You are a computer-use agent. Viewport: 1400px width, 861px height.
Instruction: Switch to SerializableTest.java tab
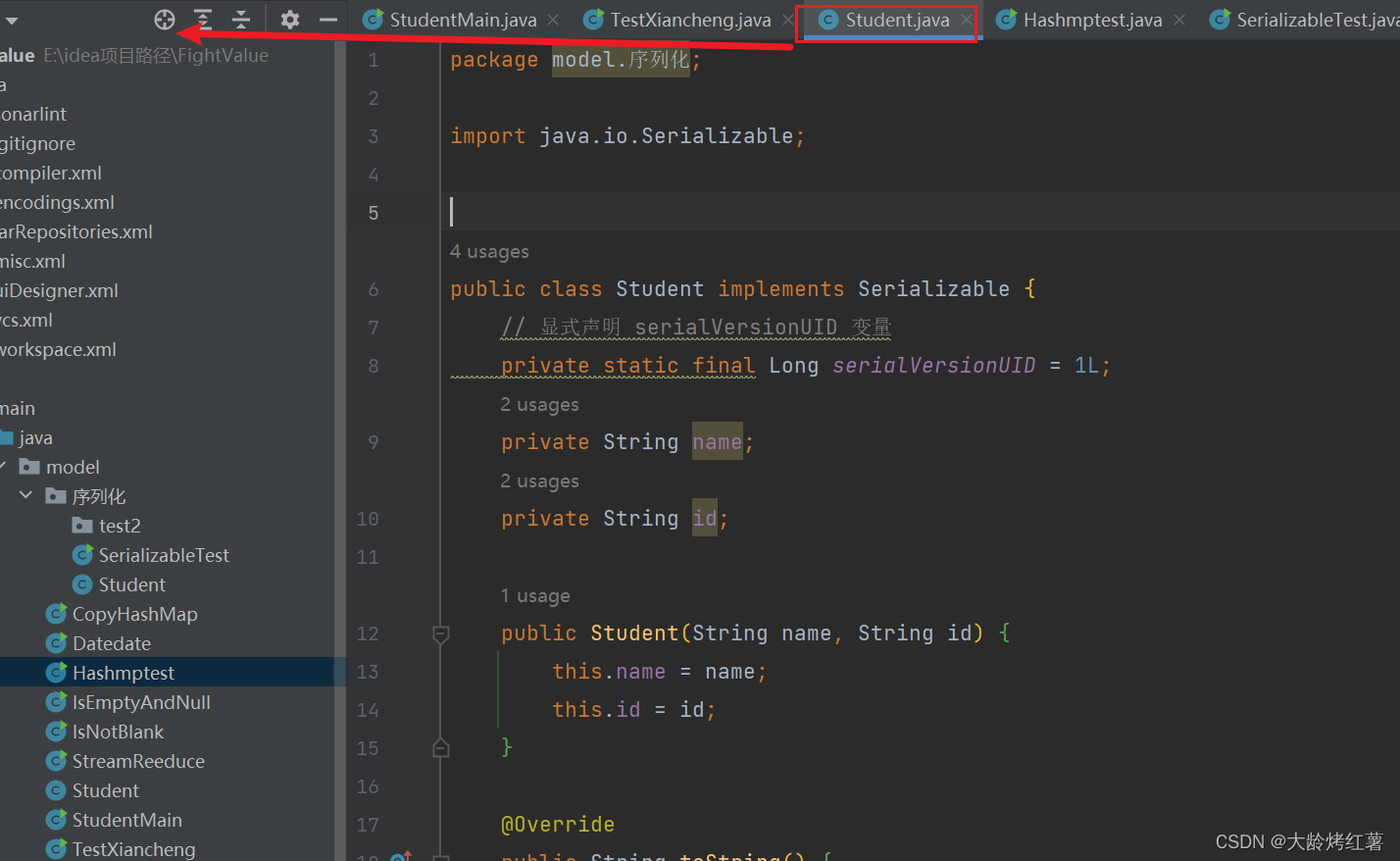pyautogui.click(x=1305, y=20)
